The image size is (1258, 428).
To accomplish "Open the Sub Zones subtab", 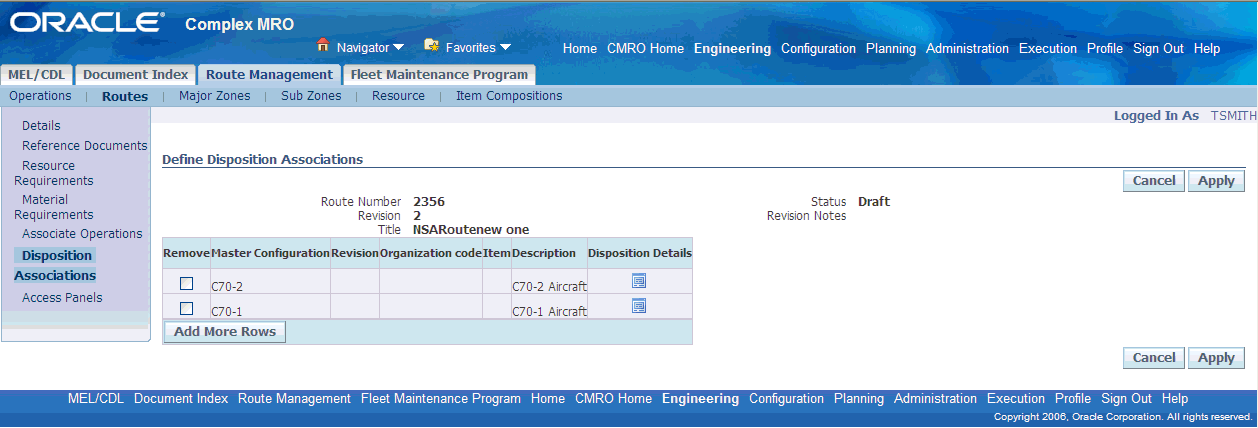I will pyautogui.click(x=311, y=96).
